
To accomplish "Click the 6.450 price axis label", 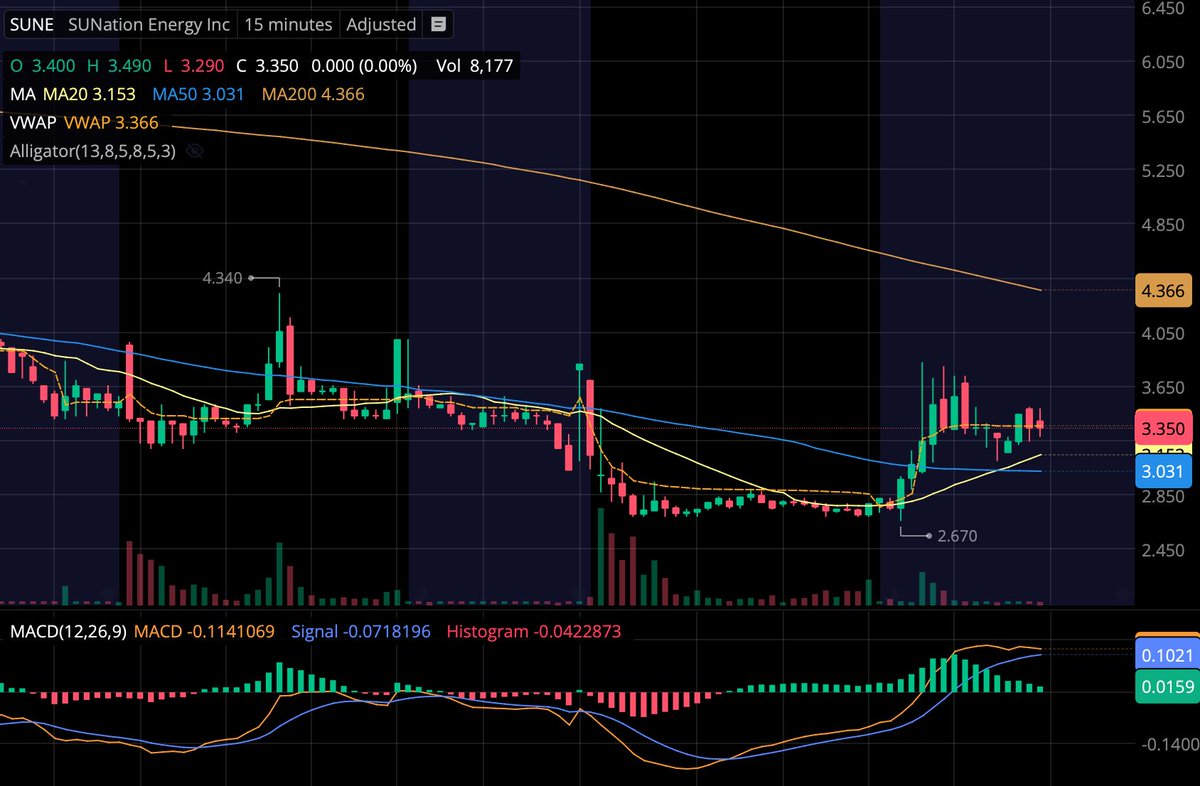I will pyautogui.click(x=1163, y=8).
